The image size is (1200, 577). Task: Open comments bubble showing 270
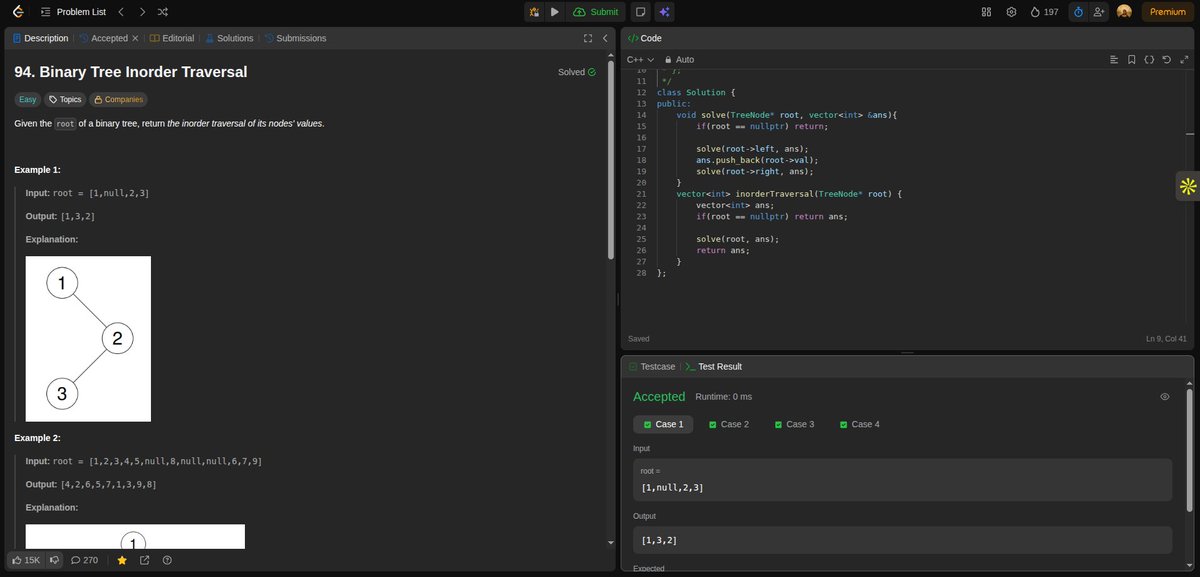(84, 560)
